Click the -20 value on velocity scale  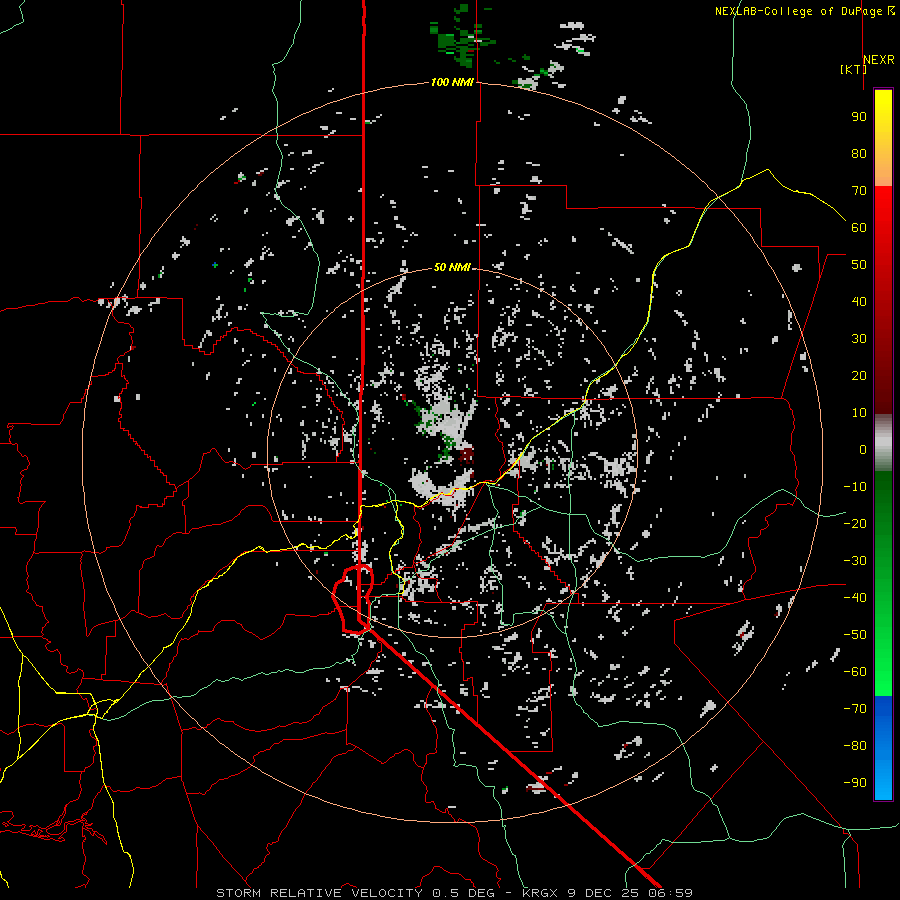(x=855, y=524)
